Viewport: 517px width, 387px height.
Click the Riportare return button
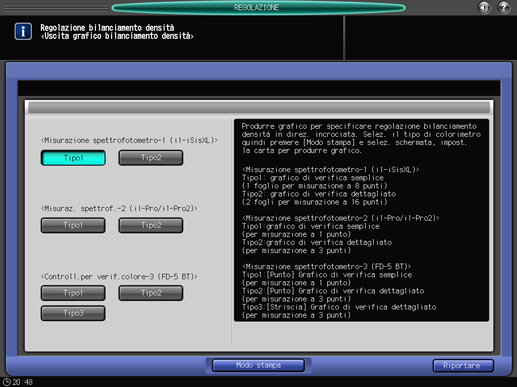point(463,366)
